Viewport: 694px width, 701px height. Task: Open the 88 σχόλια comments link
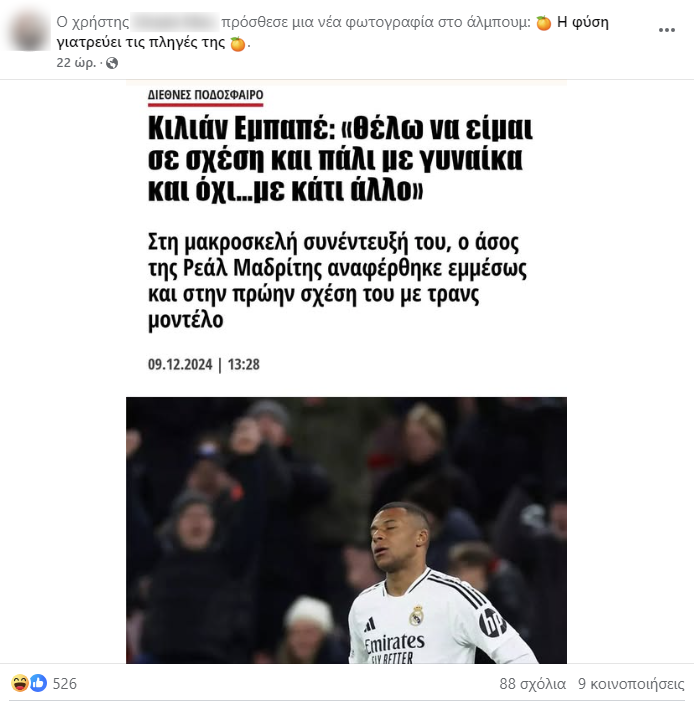[x=533, y=684]
